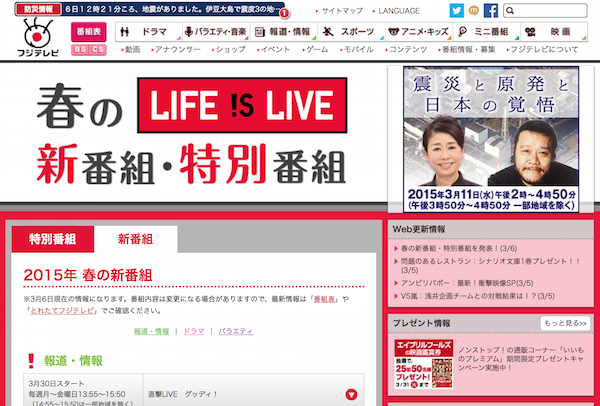Go to コンテンツ sub-navigation link
This screenshot has height=406, width=600.
pos(407,50)
